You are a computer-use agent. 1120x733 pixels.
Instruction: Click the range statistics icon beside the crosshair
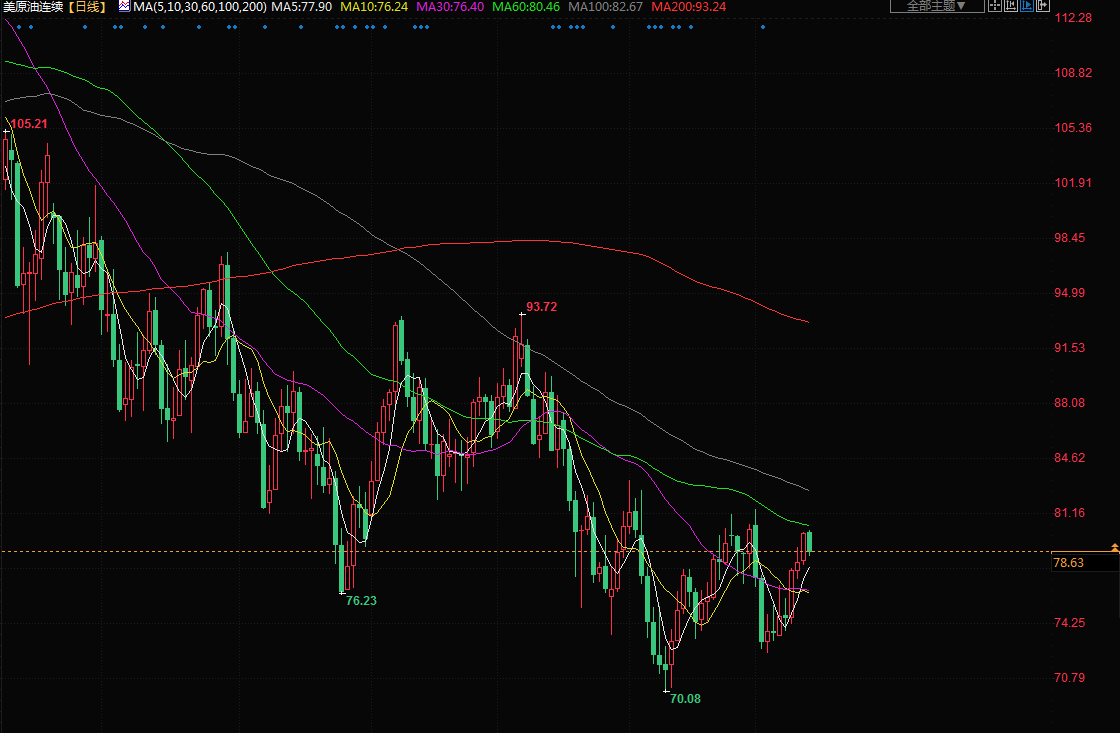1011,5
